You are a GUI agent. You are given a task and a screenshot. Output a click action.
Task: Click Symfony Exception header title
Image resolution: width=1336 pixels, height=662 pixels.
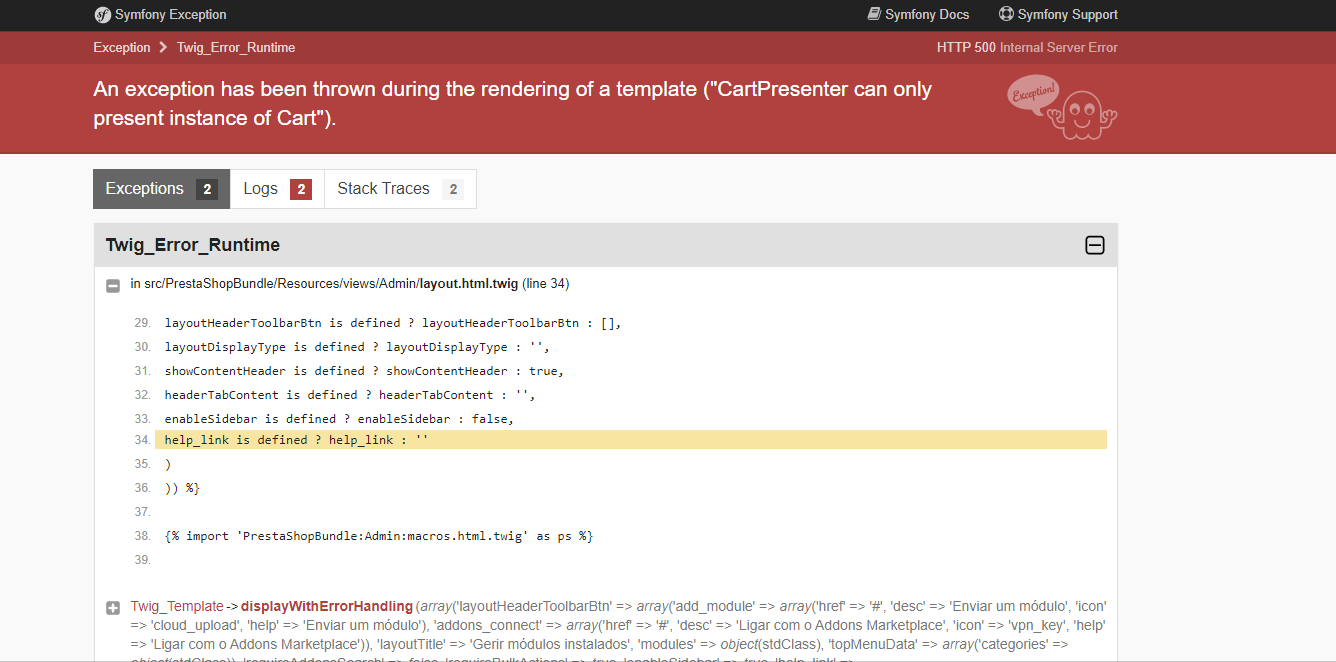coord(171,15)
